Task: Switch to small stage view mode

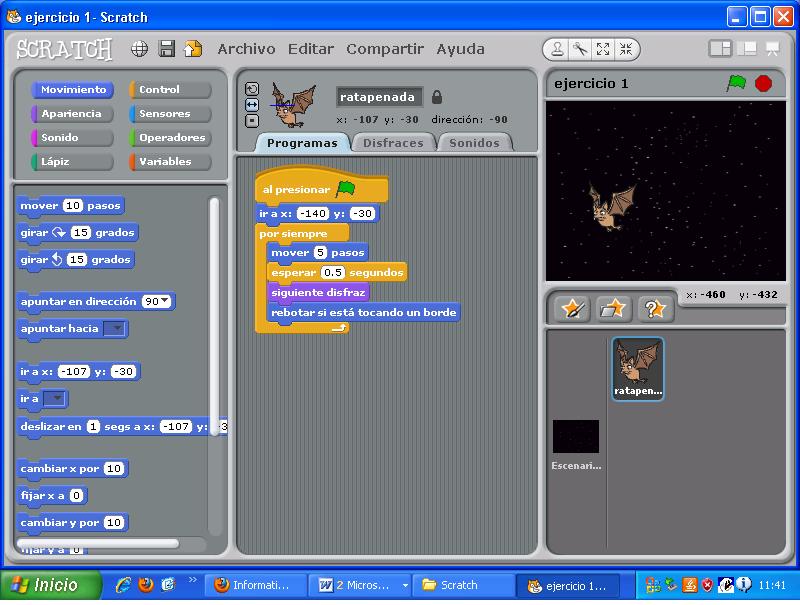Action: pyautogui.click(x=720, y=49)
